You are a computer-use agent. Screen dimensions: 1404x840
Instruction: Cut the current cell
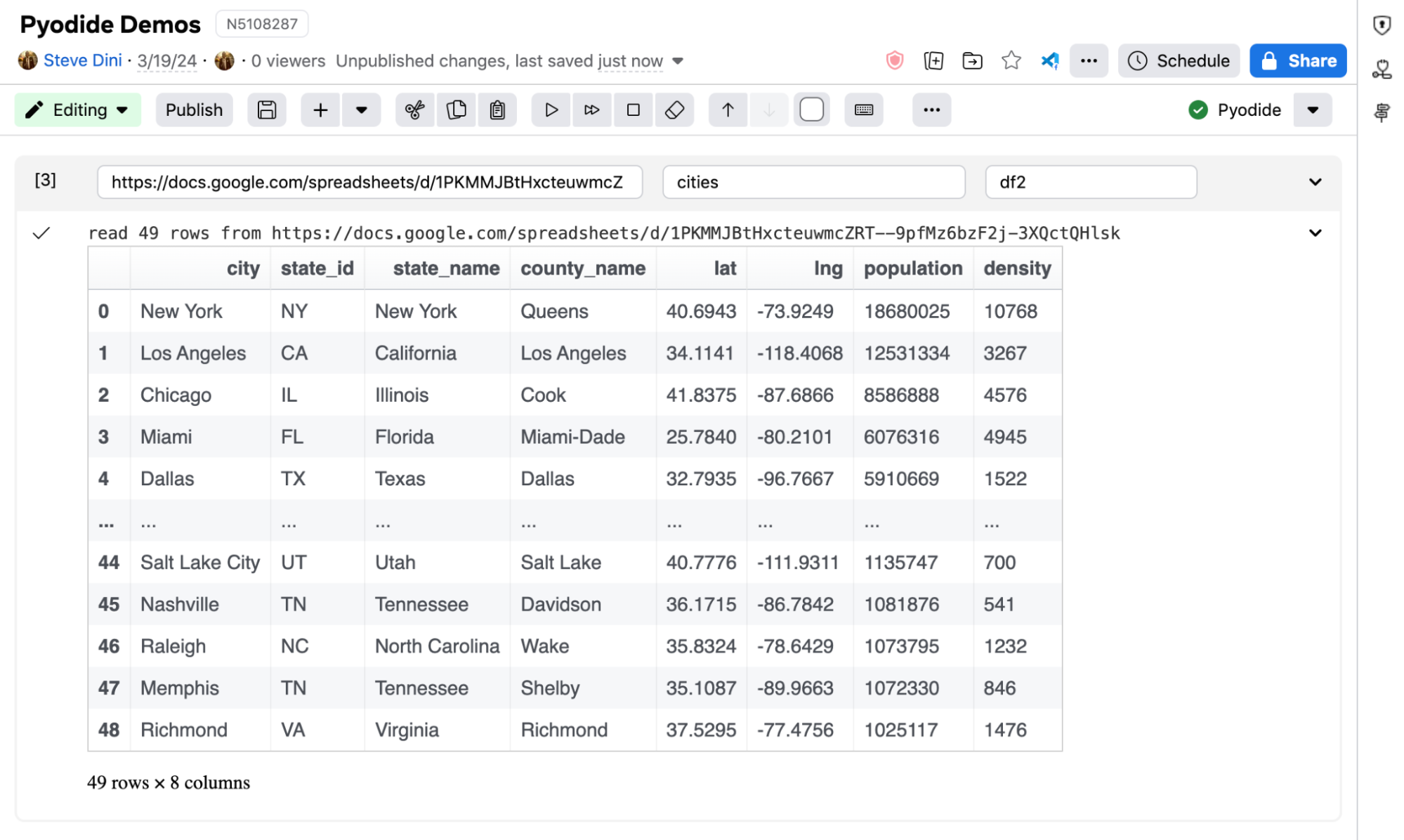tap(415, 110)
